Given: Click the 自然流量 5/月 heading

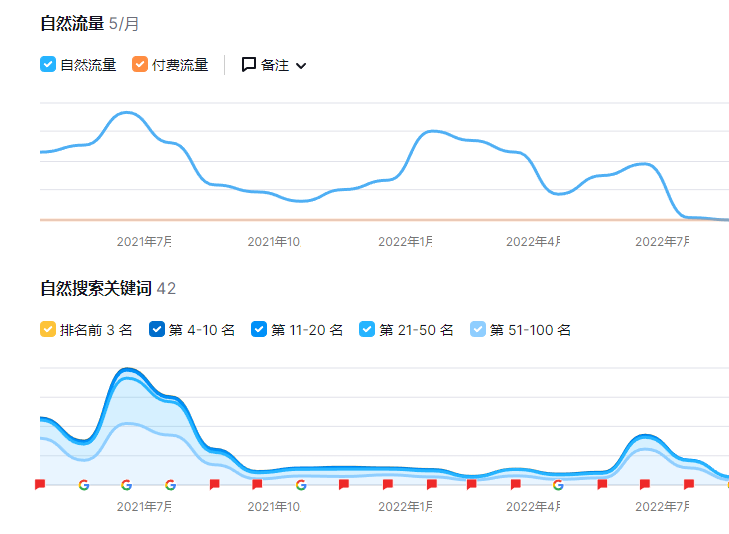Looking at the screenshot, I should [x=89, y=24].
